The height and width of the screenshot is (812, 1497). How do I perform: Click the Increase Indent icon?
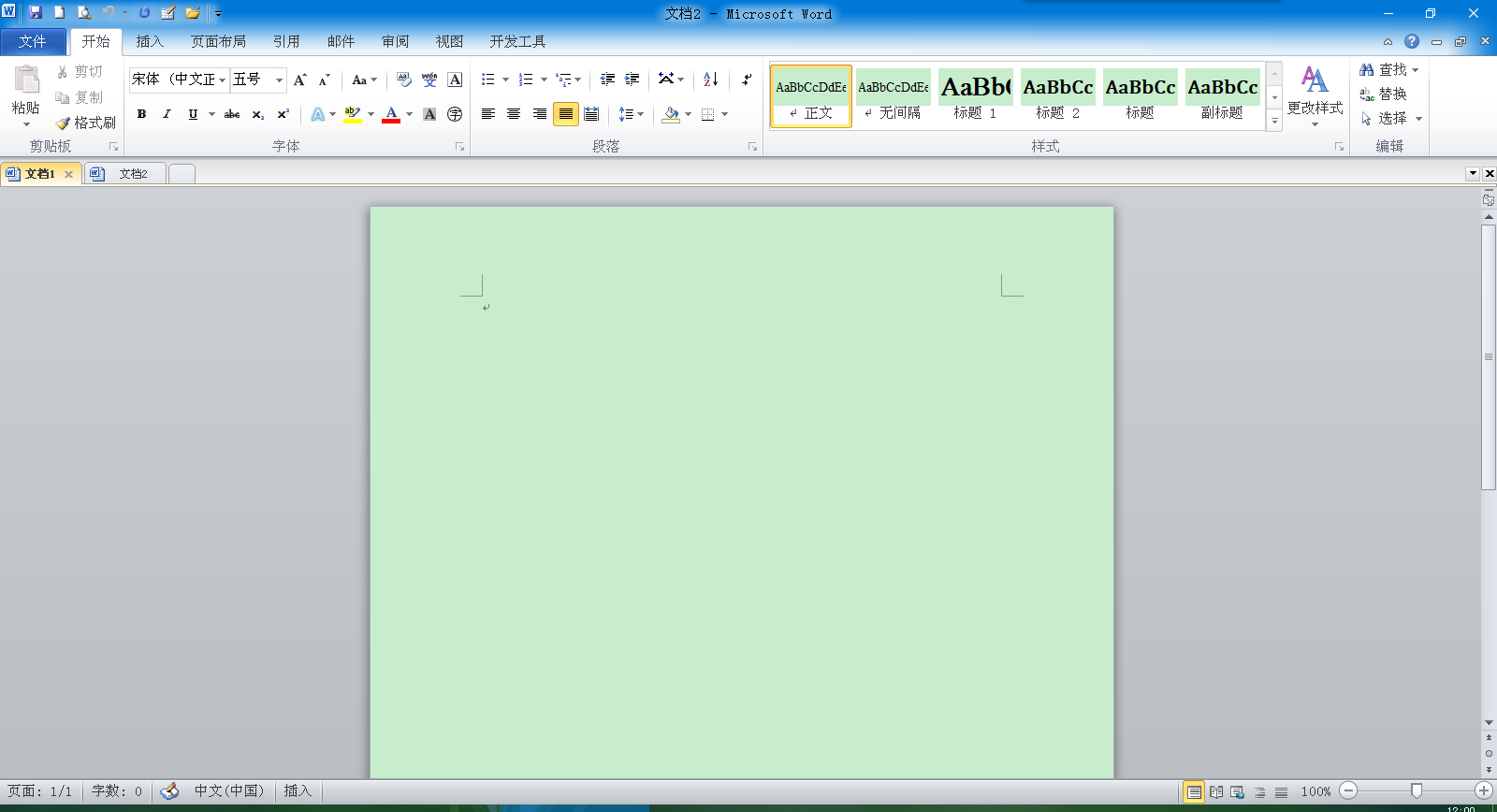coord(632,80)
